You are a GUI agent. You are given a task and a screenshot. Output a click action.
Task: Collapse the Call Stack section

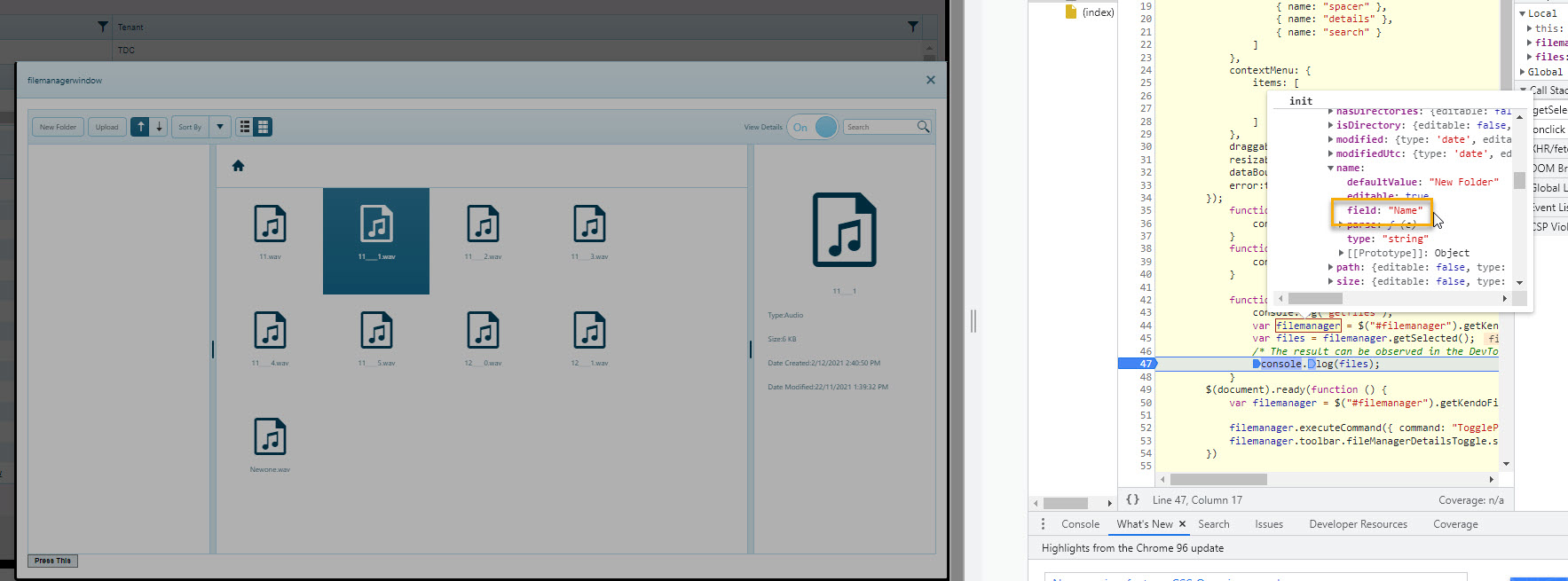(1523, 90)
